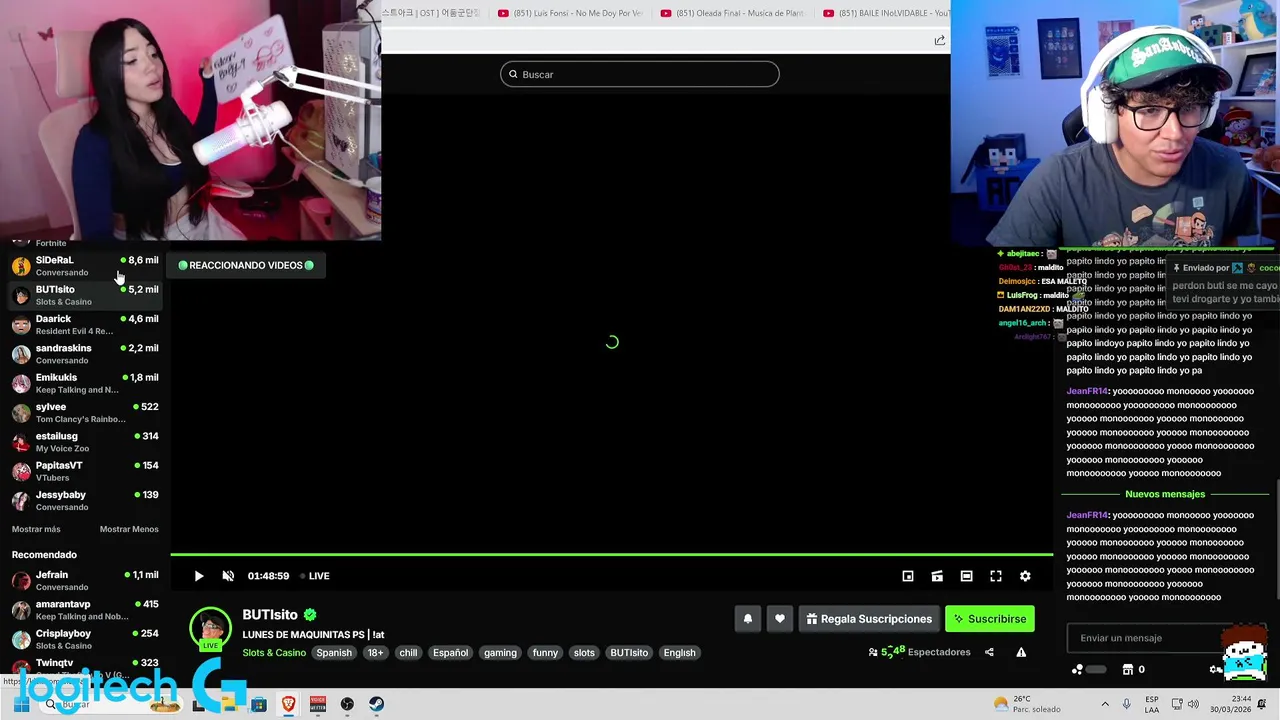Collapse the list with Mostrar Menos

pos(129,529)
